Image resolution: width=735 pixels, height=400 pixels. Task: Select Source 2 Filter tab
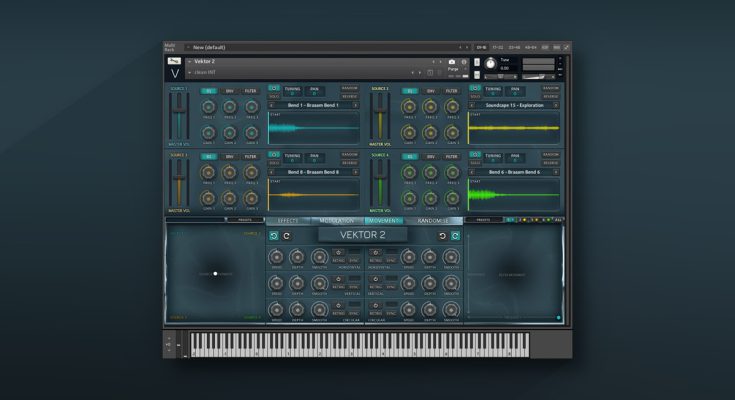451,91
